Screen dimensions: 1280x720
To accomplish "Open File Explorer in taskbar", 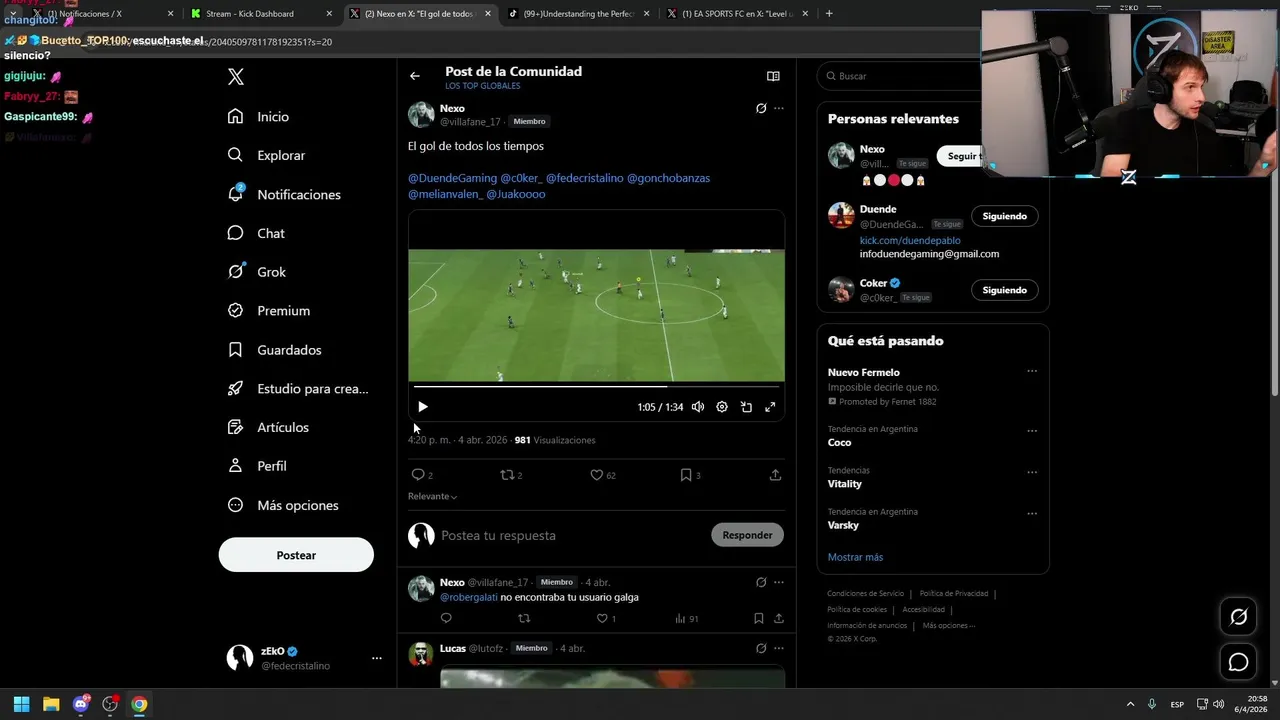I will click(51, 704).
